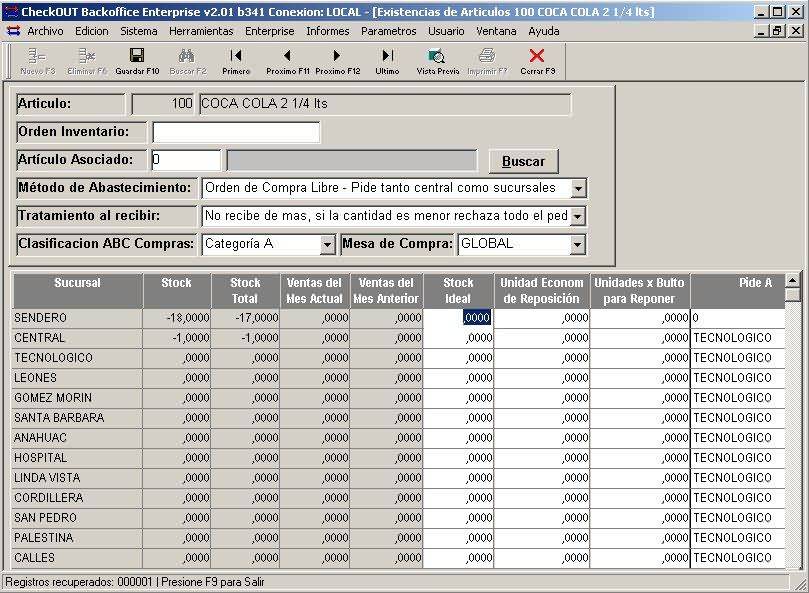This screenshot has height=593, width=809.
Task: Click the Buscar button for Artículo Asociado
Action: click(523, 161)
